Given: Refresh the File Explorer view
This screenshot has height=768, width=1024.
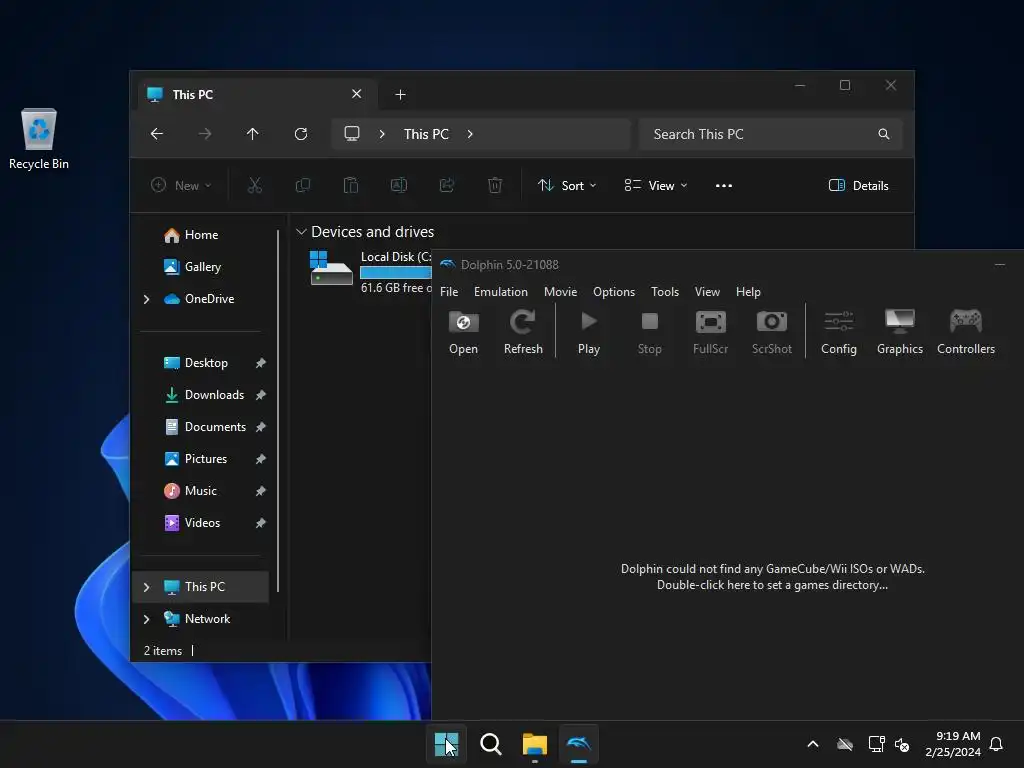Looking at the screenshot, I should click(x=301, y=134).
